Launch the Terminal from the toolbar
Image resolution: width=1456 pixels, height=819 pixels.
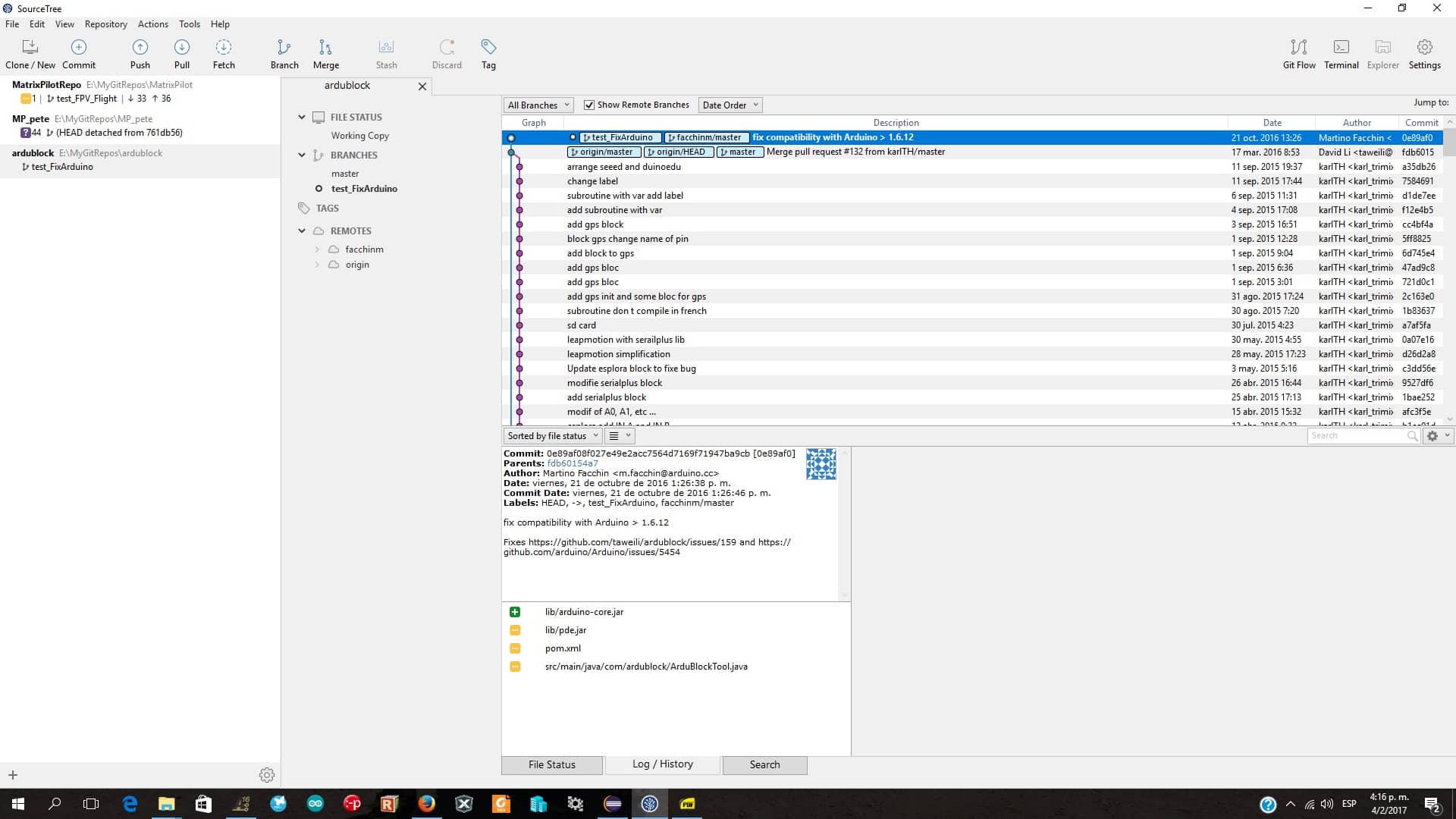click(1341, 54)
